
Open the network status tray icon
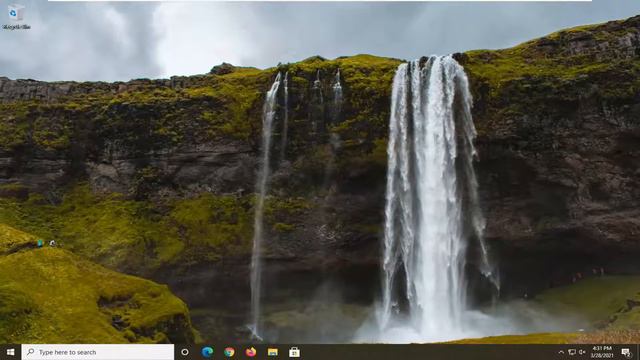click(x=572, y=352)
